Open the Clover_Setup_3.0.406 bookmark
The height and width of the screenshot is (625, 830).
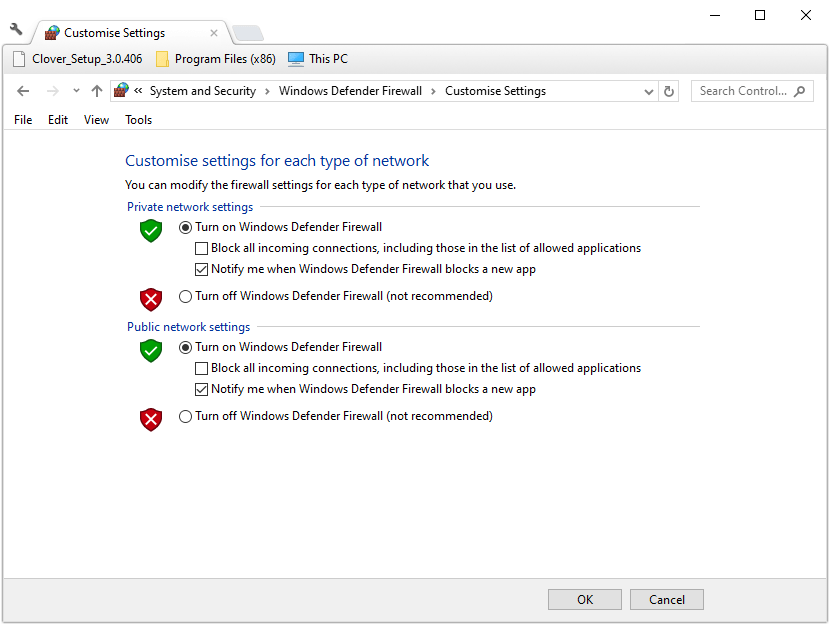[x=77, y=59]
